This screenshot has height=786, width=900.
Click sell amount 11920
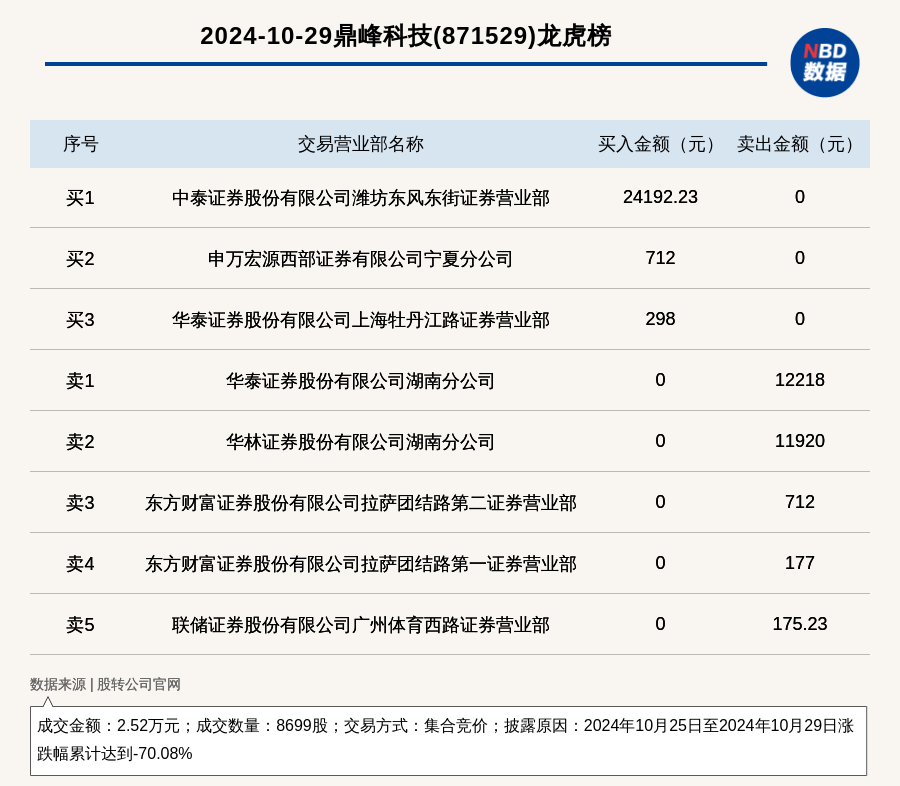click(x=800, y=440)
